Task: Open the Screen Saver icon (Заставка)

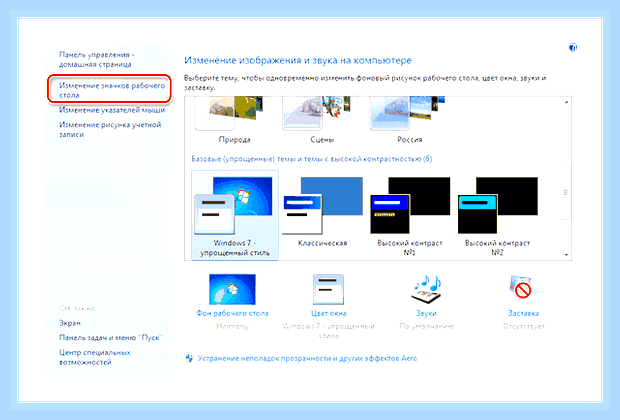Action: pyautogui.click(x=523, y=289)
